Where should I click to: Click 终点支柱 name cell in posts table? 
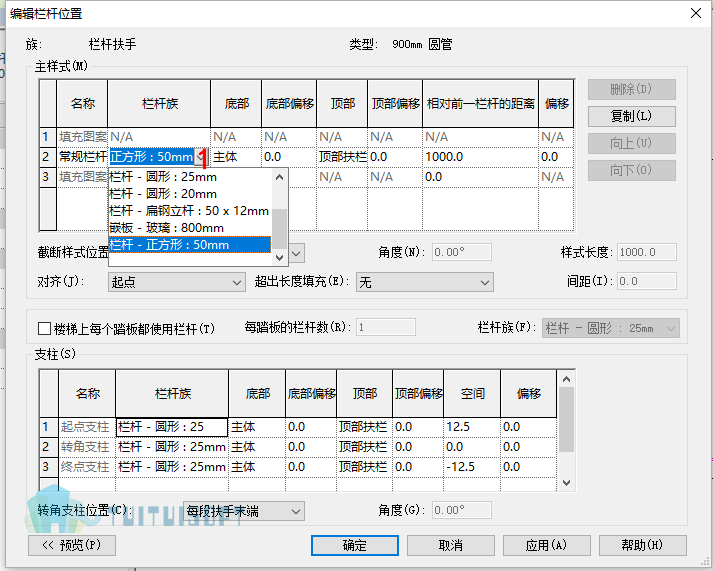click(87, 467)
